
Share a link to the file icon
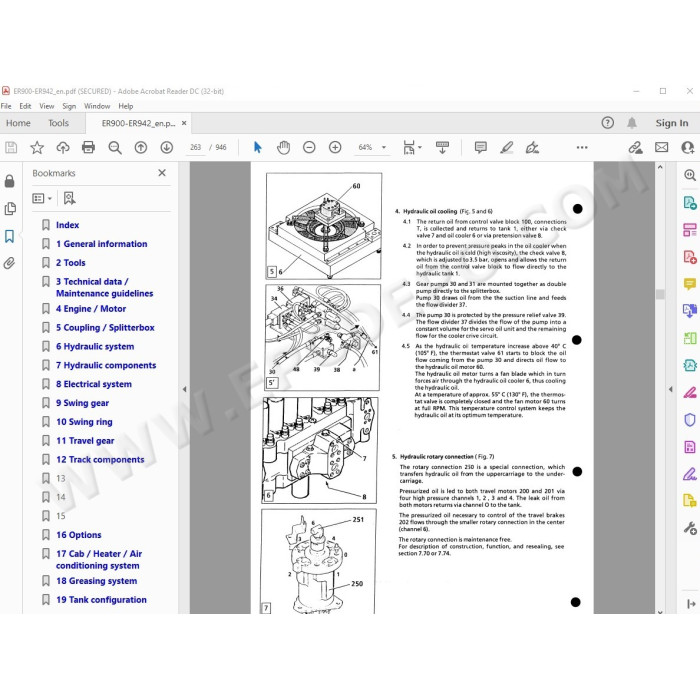[x=635, y=147]
